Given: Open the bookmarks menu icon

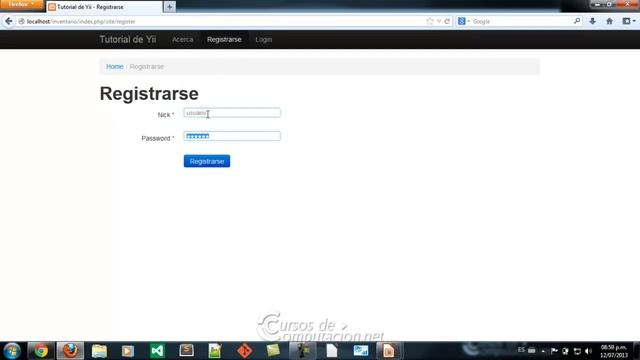Looking at the screenshot, I should (x=627, y=21).
